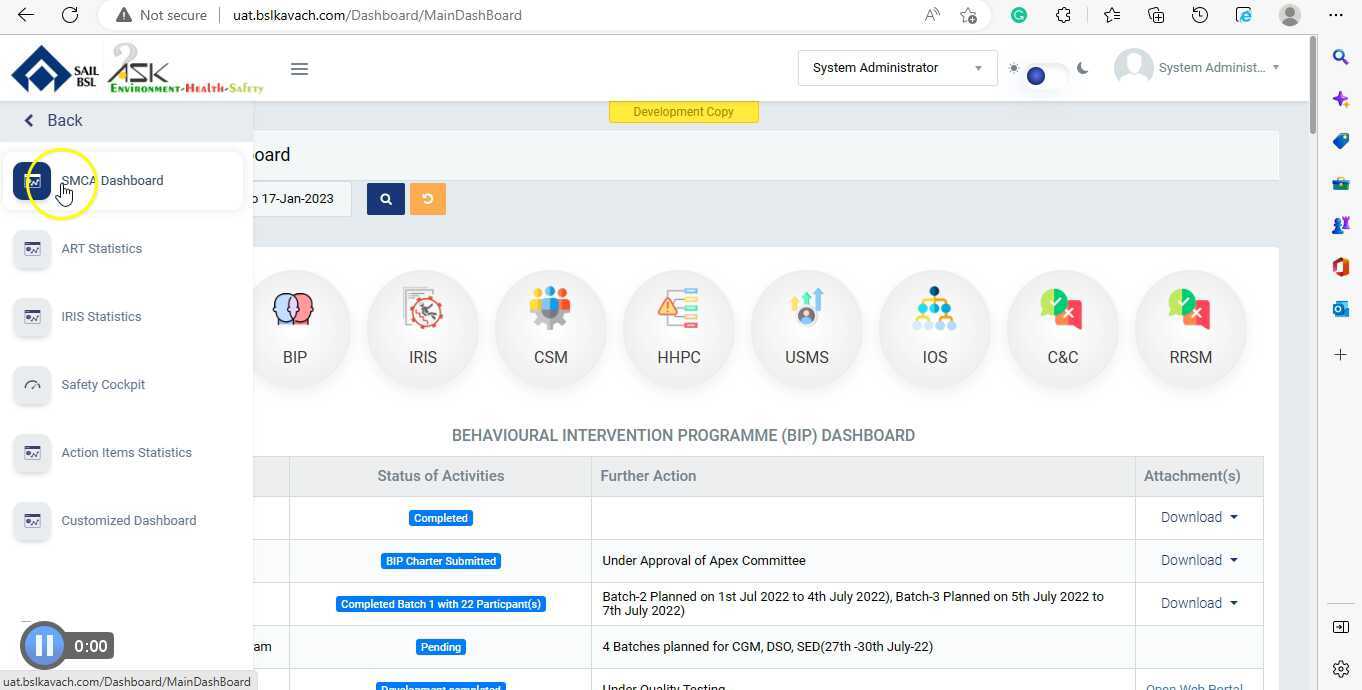Select the RRSM module icon

1190,327
